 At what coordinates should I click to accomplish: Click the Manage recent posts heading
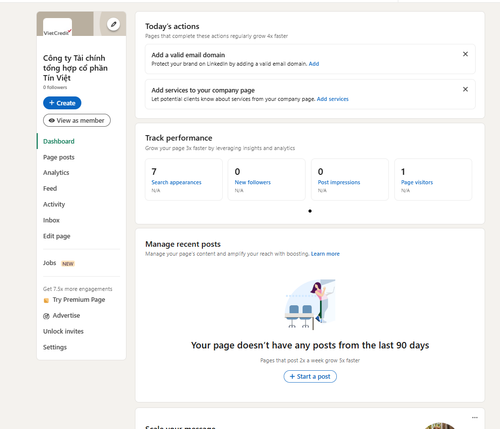tap(183, 244)
